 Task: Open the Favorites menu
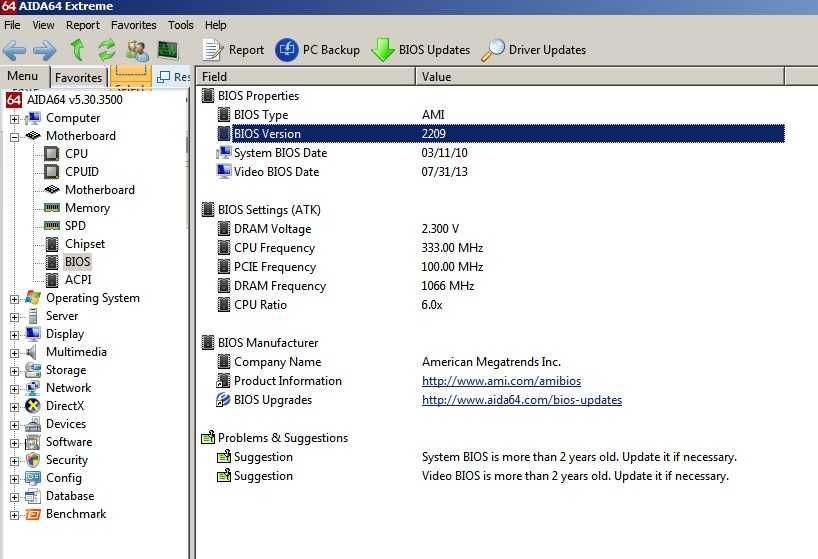pyautogui.click(x=134, y=25)
